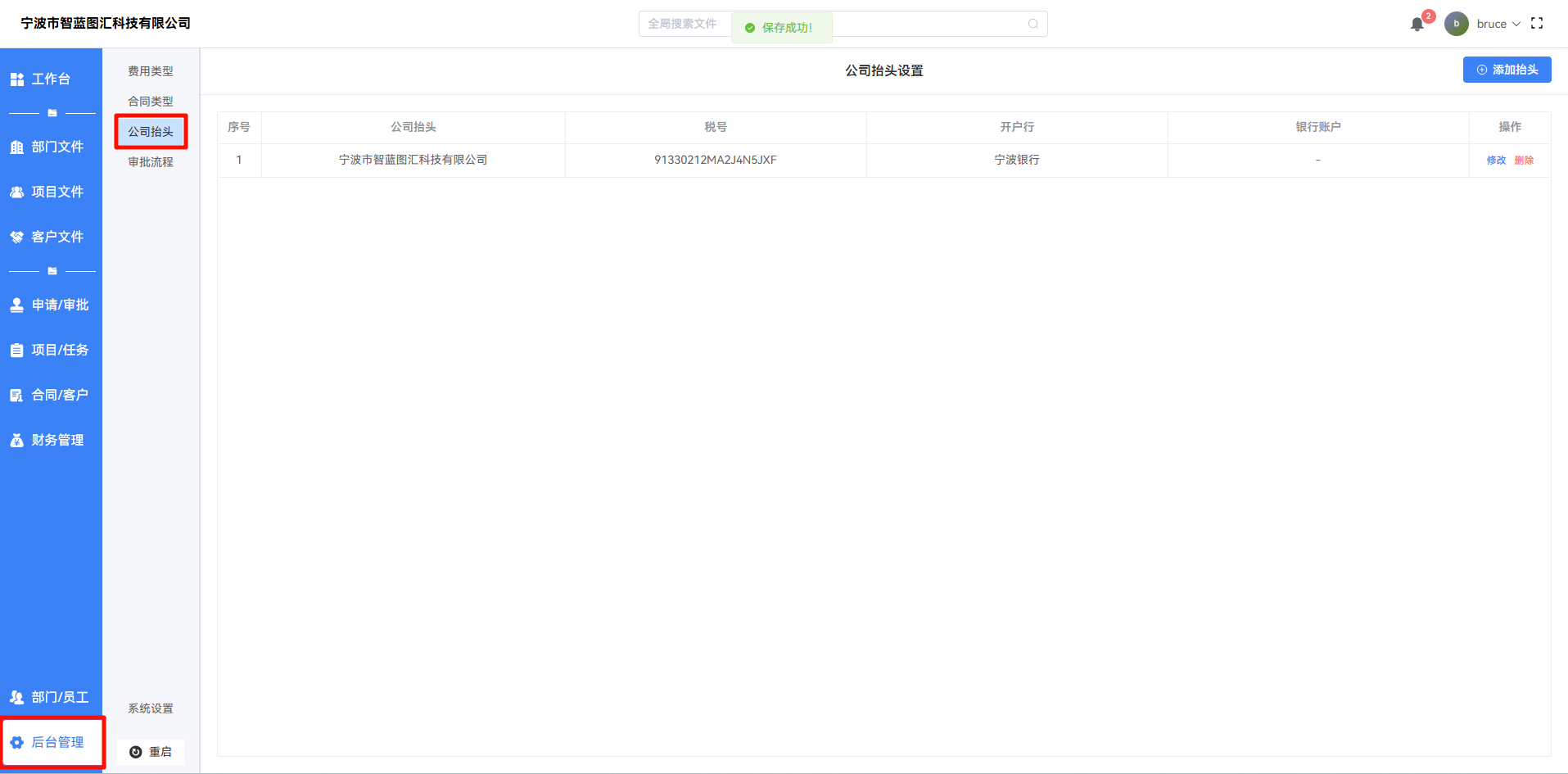This screenshot has width=1568, height=774.
Task: Click the global search magnifier icon
Action: click(1033, 24)
